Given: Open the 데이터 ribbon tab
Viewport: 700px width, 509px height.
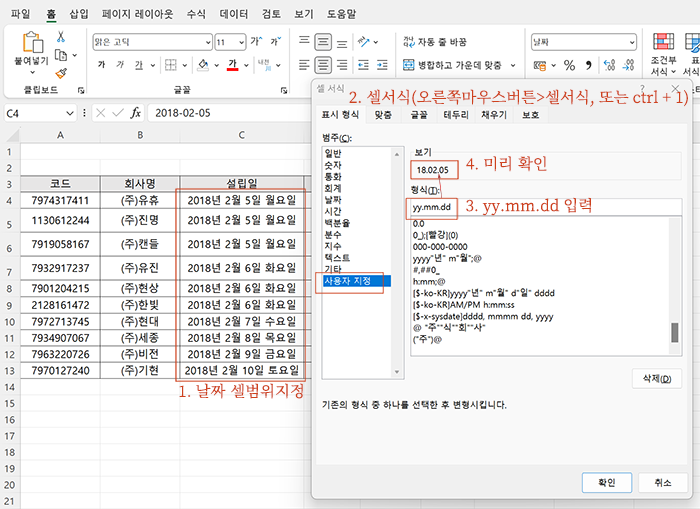Looking at the screenshot, I should 233,14.
